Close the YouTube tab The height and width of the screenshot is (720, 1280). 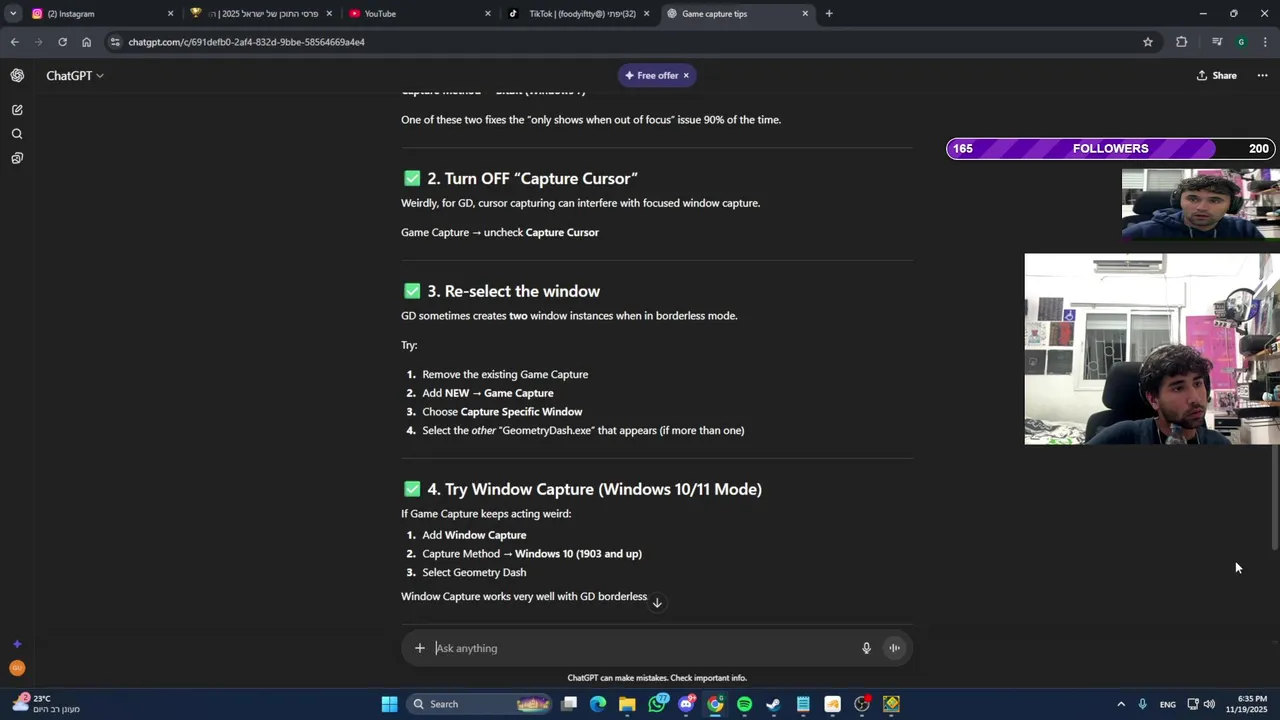point(488,14)
